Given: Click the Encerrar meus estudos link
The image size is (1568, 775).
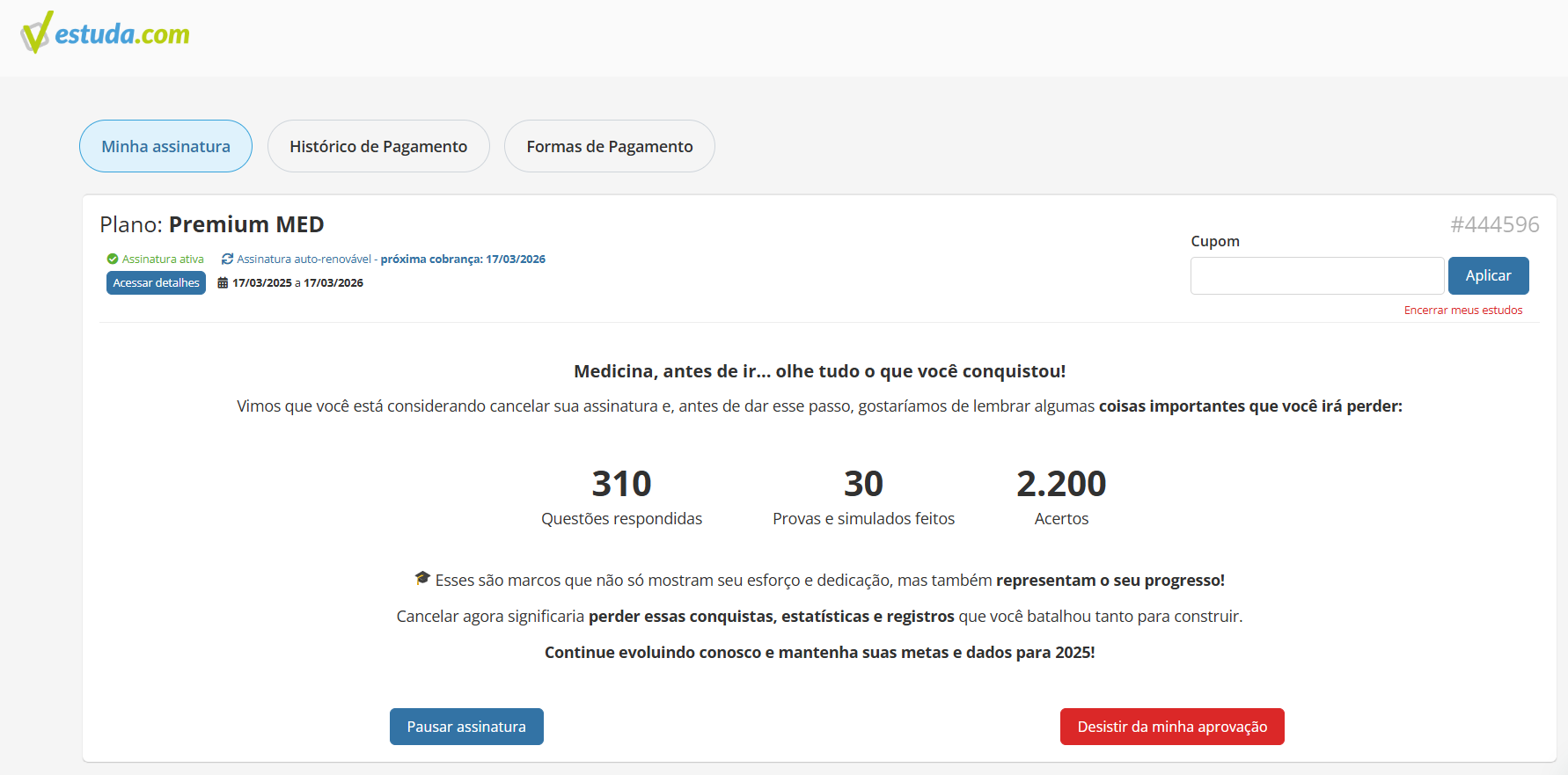Looking at the screenshot, I should pos(1463,310).
